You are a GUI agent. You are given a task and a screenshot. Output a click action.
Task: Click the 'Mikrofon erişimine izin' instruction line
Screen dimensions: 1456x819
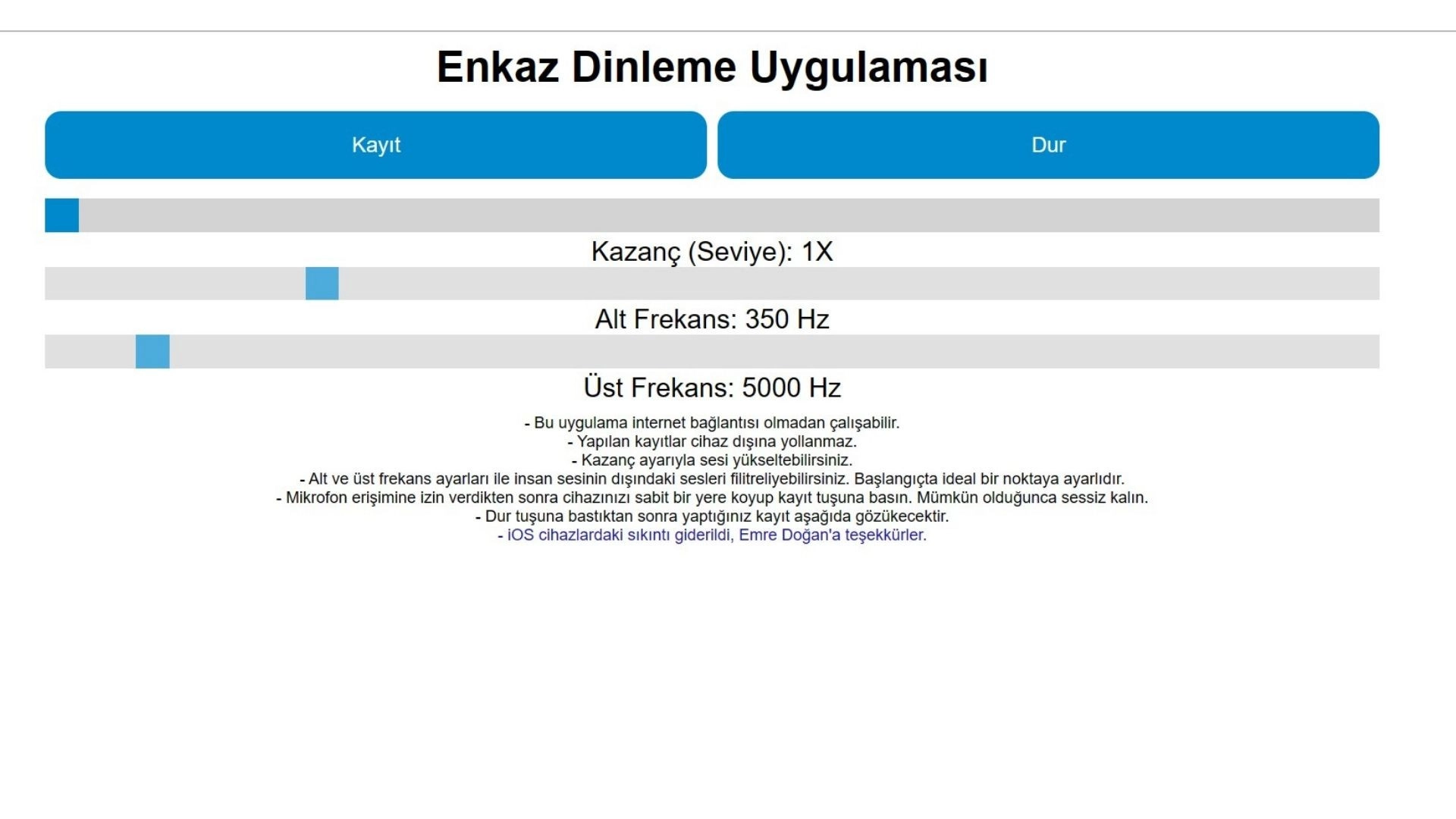[x=712, y=498]
